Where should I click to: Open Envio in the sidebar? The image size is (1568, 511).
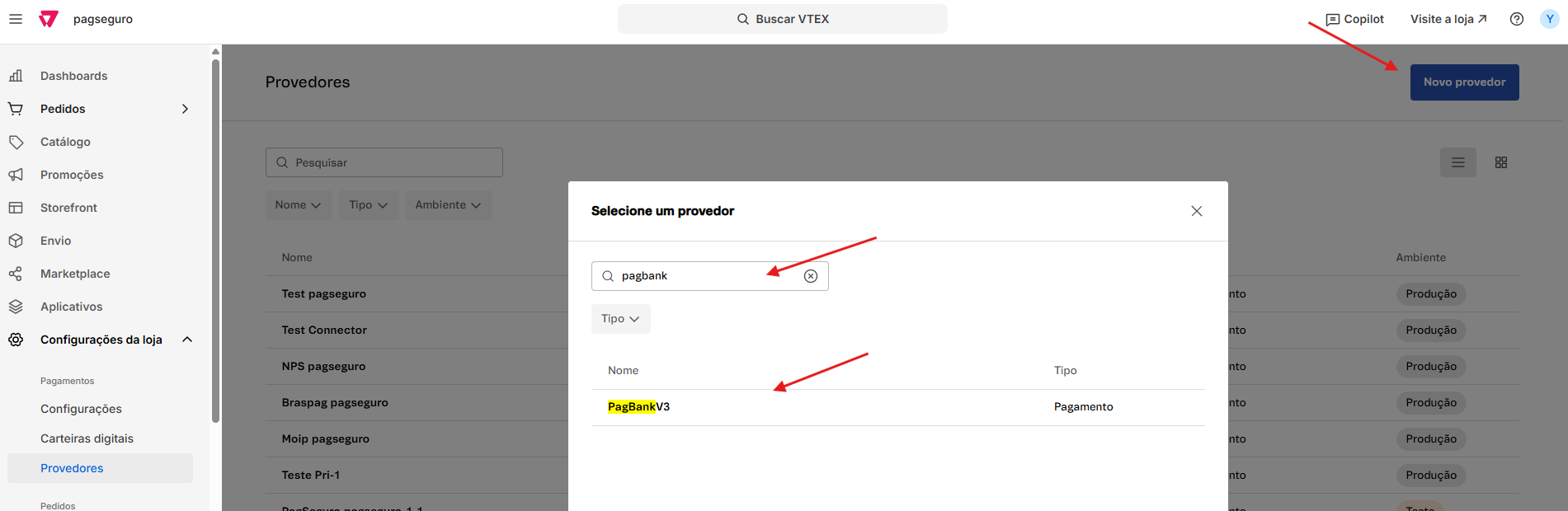point(55,241)
